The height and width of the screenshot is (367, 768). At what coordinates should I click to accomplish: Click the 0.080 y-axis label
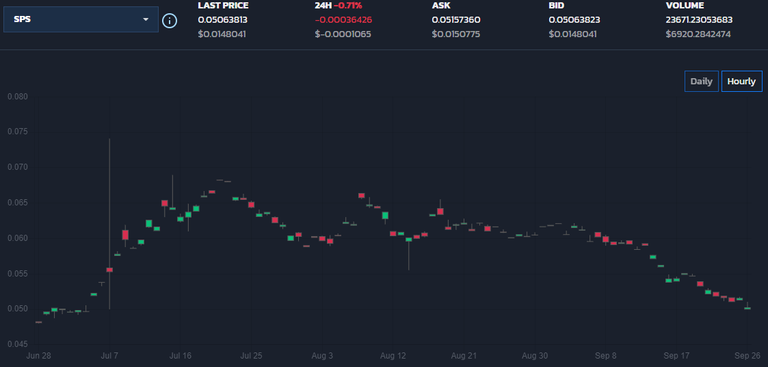coord(18,97)
